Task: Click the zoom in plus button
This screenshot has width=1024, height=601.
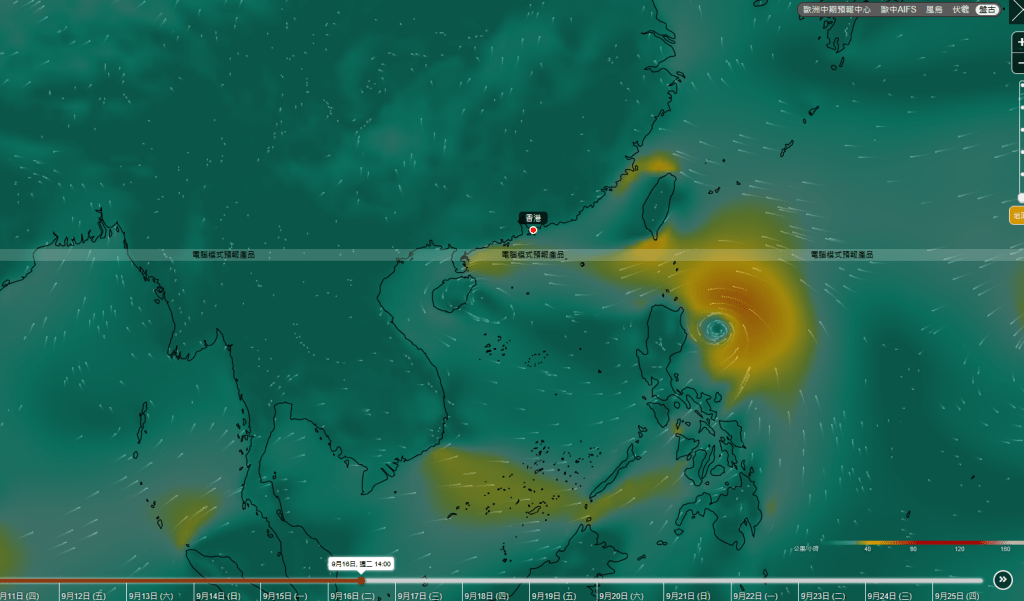Action: click(1019, 42)
